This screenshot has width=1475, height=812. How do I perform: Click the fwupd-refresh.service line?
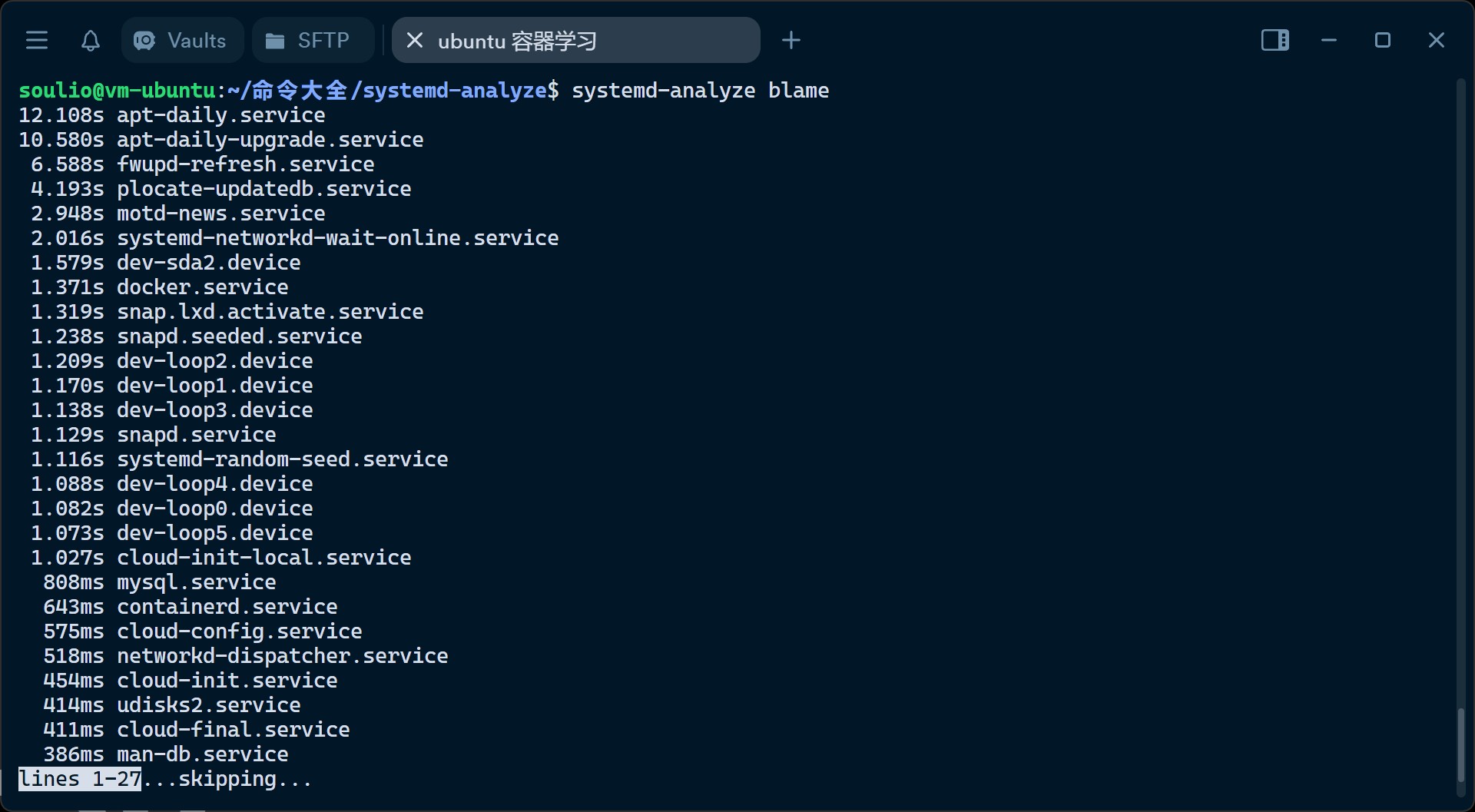203,164
